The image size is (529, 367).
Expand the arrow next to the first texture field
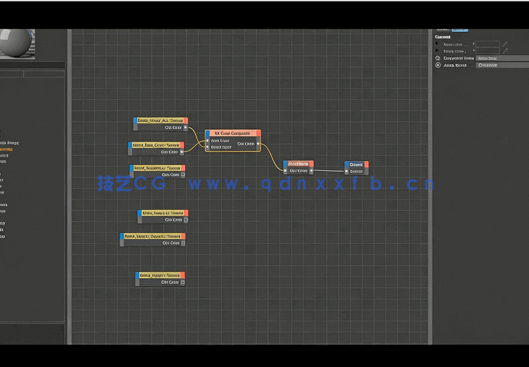coord(473,44)
